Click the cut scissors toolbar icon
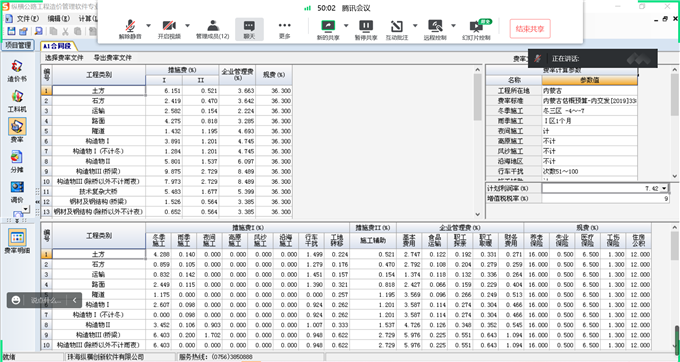The image size is (680, 362). pyautogui.click(x=65, y=31)
